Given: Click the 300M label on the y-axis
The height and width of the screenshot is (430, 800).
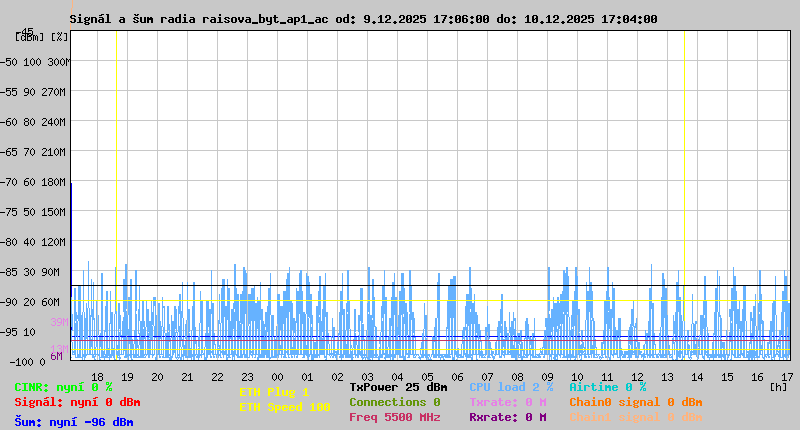Looking at the screenshot, I should click(59, 62).
